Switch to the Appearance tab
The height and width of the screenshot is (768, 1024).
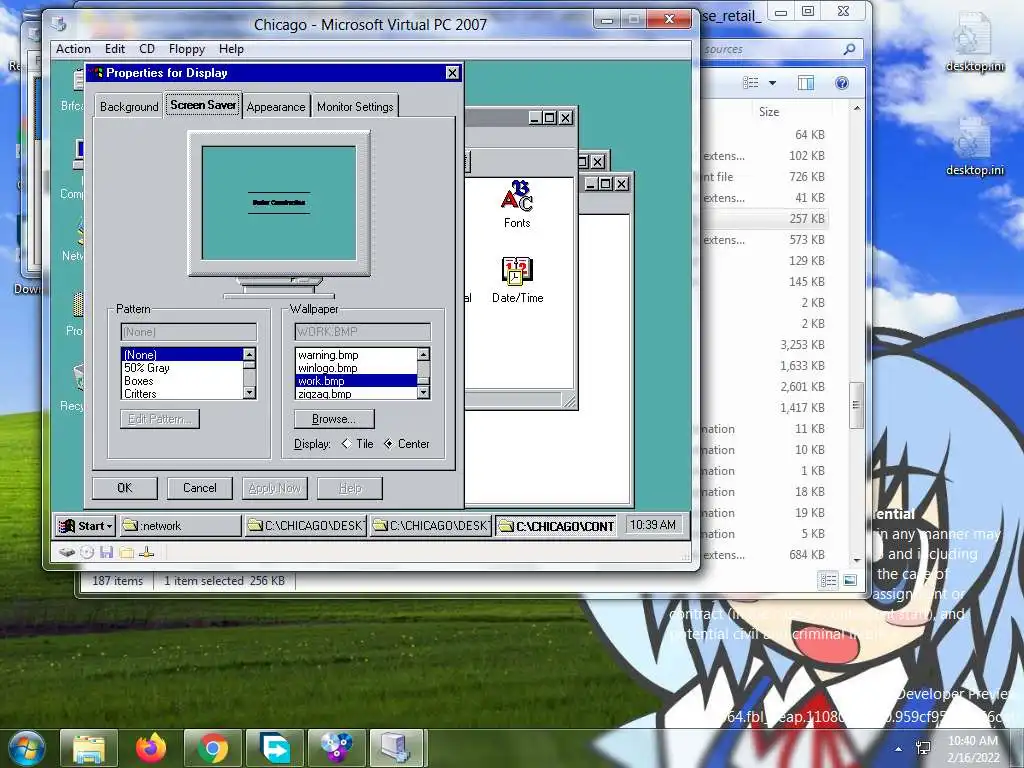(276, 106)
